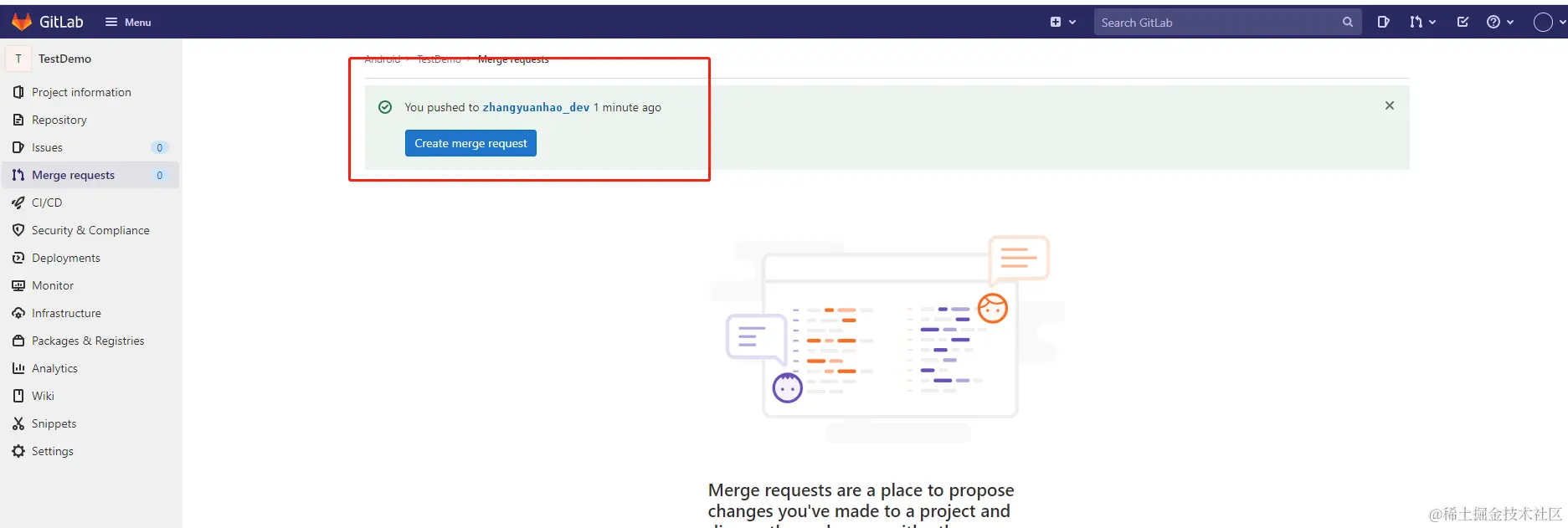This screenshot has height=528, width=1568.
Task: Click Wiki book icon
Action: (18, 396)
